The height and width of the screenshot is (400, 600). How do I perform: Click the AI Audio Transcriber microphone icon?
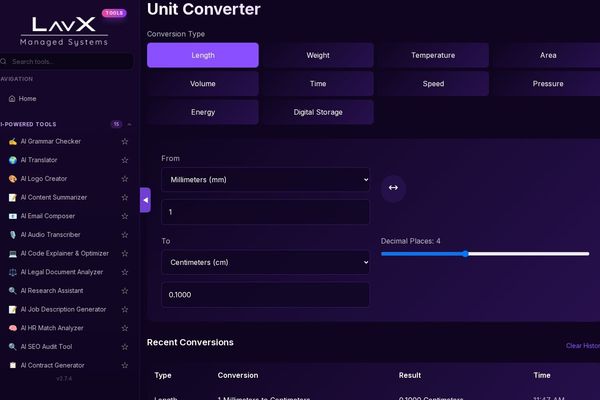click(x=13, y=235)
